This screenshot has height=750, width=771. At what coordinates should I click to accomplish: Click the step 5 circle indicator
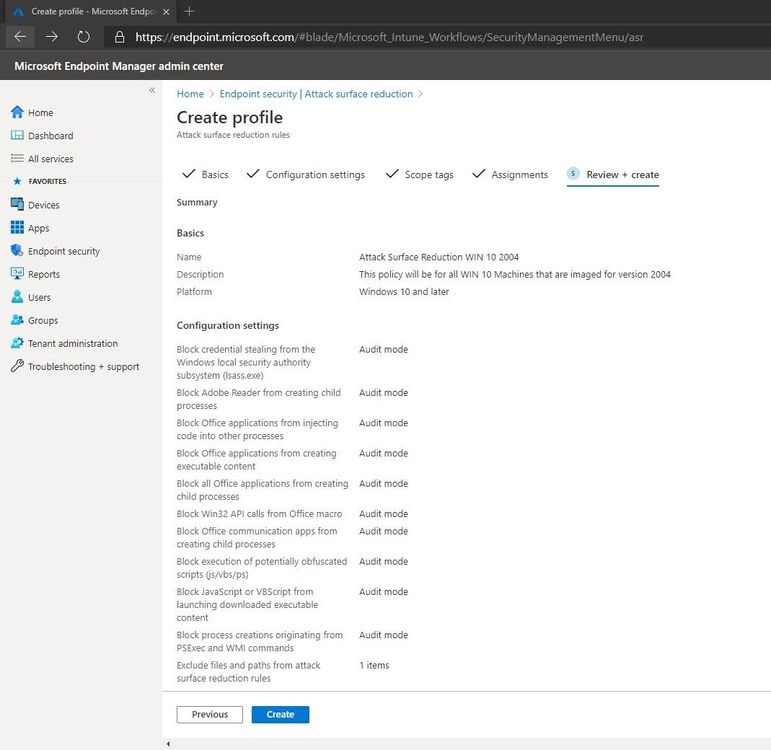[573, 174]
